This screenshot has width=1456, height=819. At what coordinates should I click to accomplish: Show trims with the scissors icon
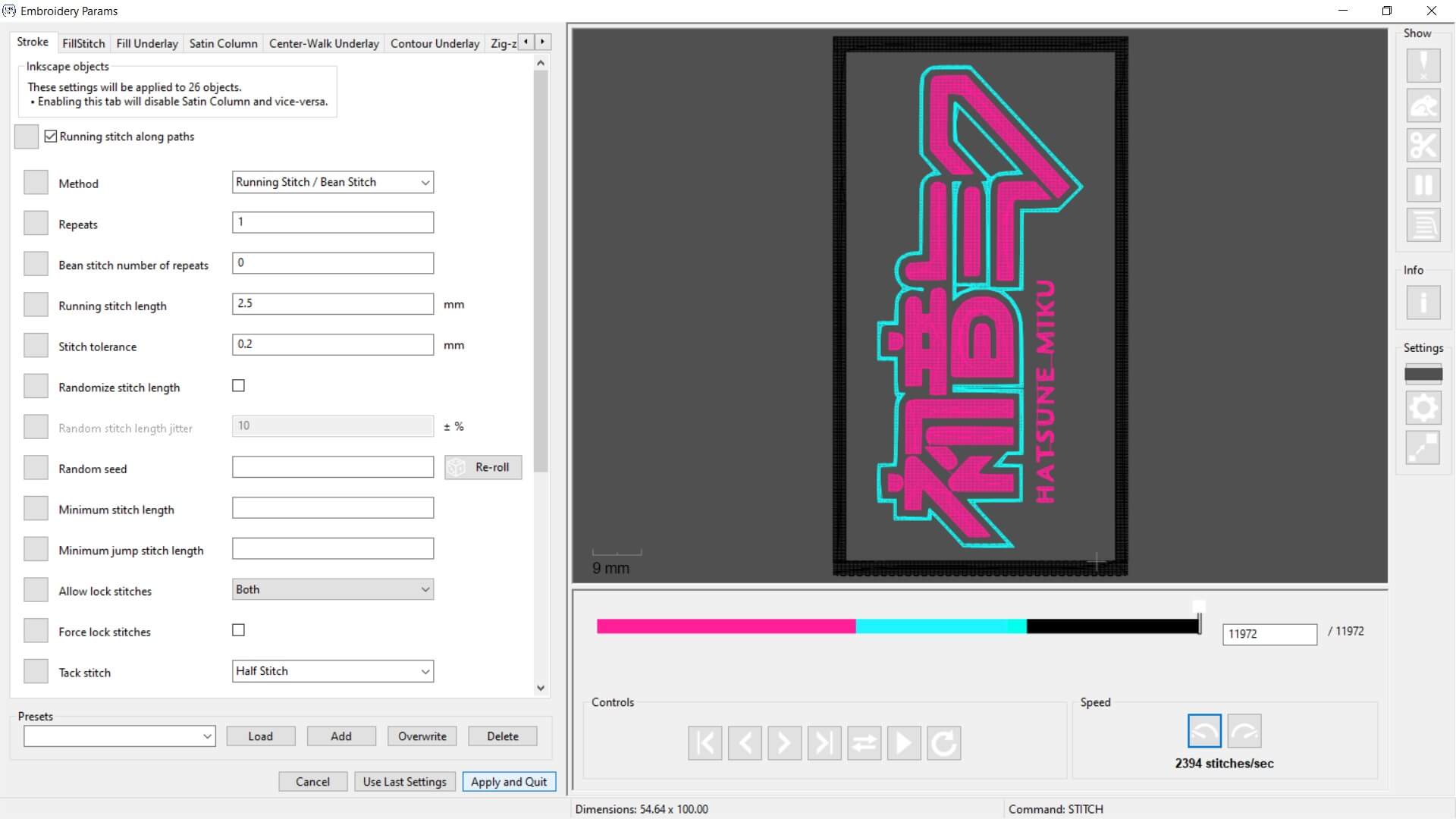[1423, 145]
